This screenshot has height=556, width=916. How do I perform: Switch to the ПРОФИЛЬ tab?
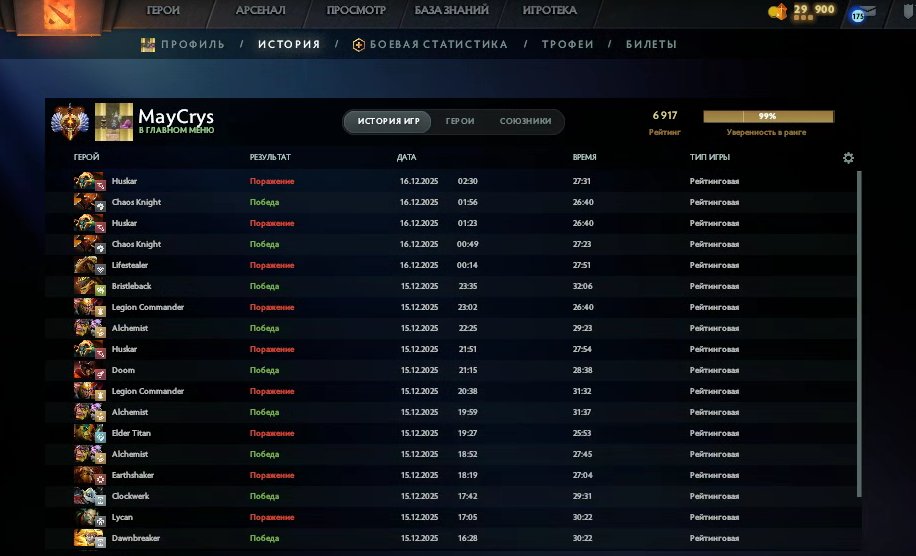(x=193, y=44)
